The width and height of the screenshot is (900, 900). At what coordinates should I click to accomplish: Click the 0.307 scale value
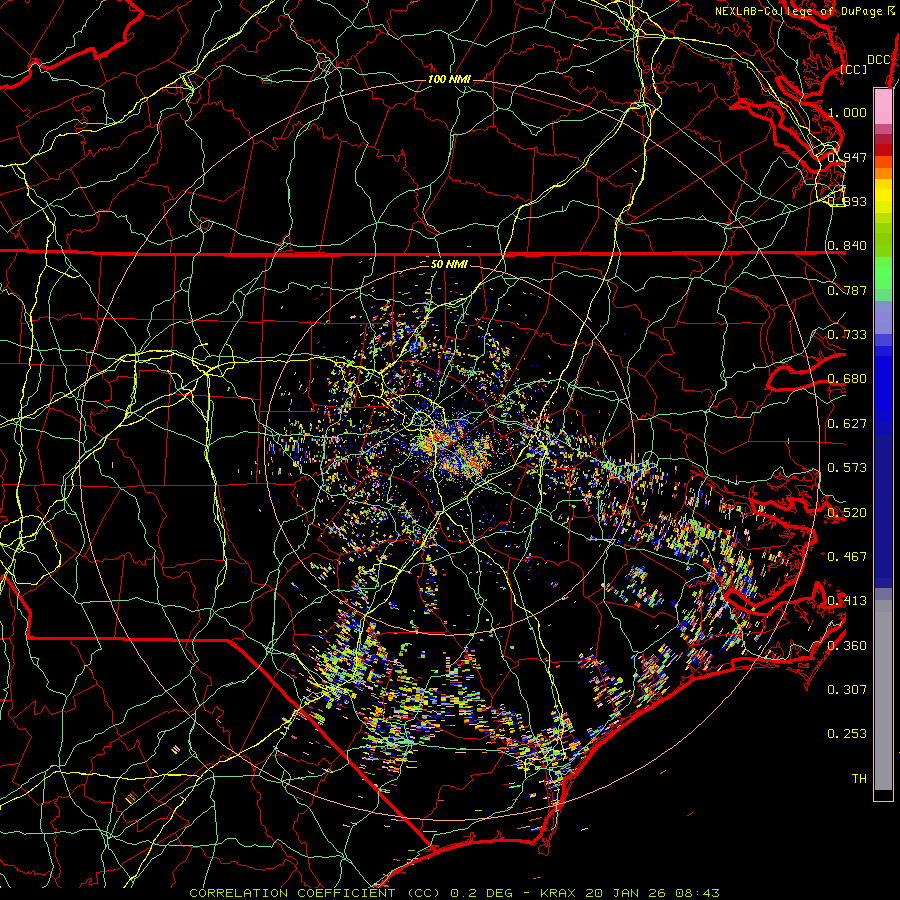pos(847,689)
